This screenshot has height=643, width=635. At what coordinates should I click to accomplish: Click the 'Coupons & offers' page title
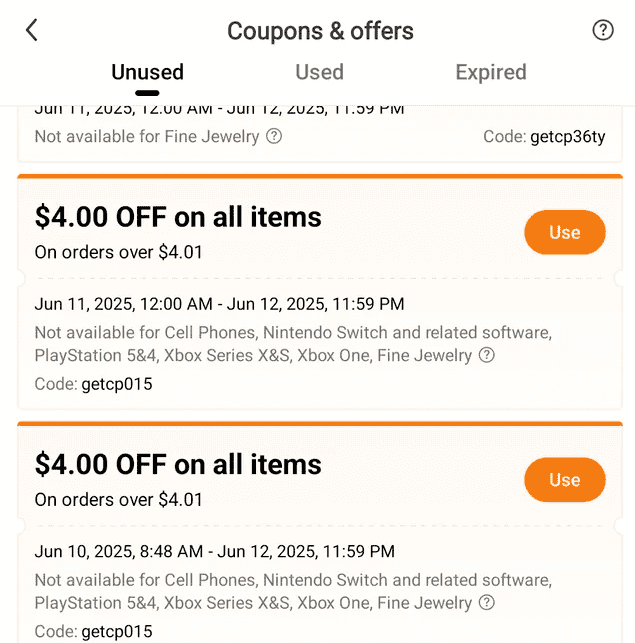318,31
